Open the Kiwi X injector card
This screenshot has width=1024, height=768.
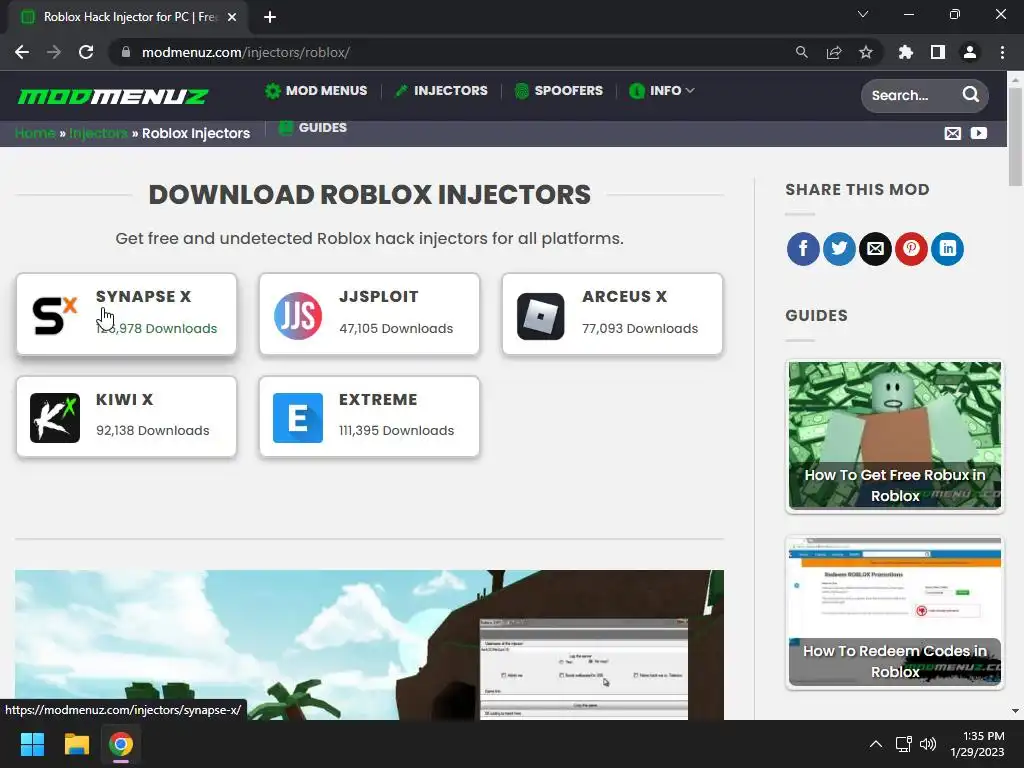tap(126, 417)
